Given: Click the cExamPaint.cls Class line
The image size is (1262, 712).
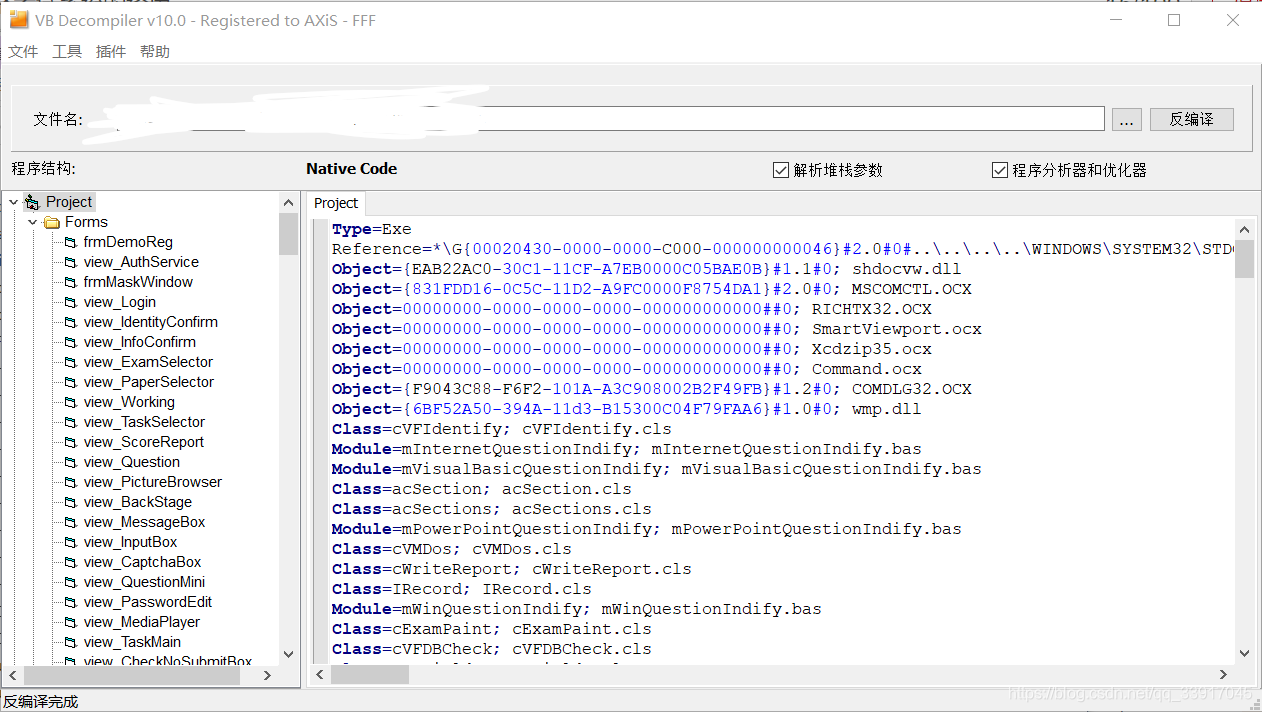Looking at the screenshot, I should pyautogui.click(x=492, y=629).
